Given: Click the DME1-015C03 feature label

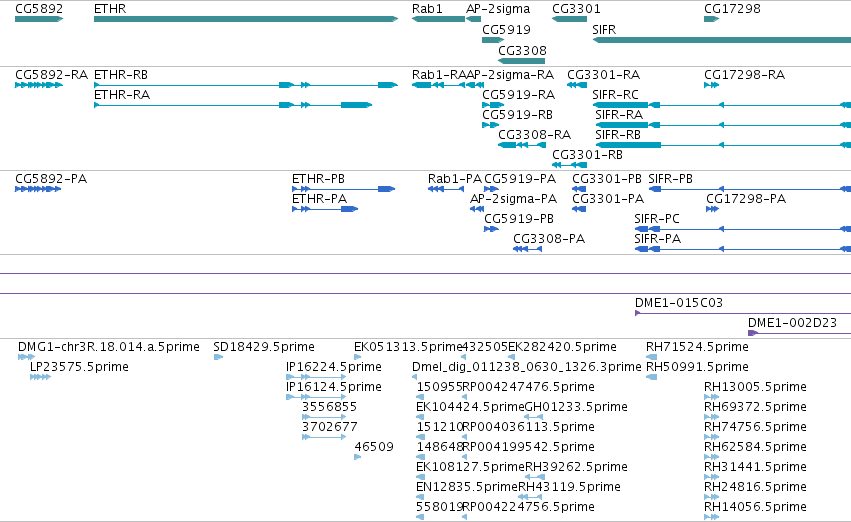Looking at the screenshot, I should (x=679, y=303).
